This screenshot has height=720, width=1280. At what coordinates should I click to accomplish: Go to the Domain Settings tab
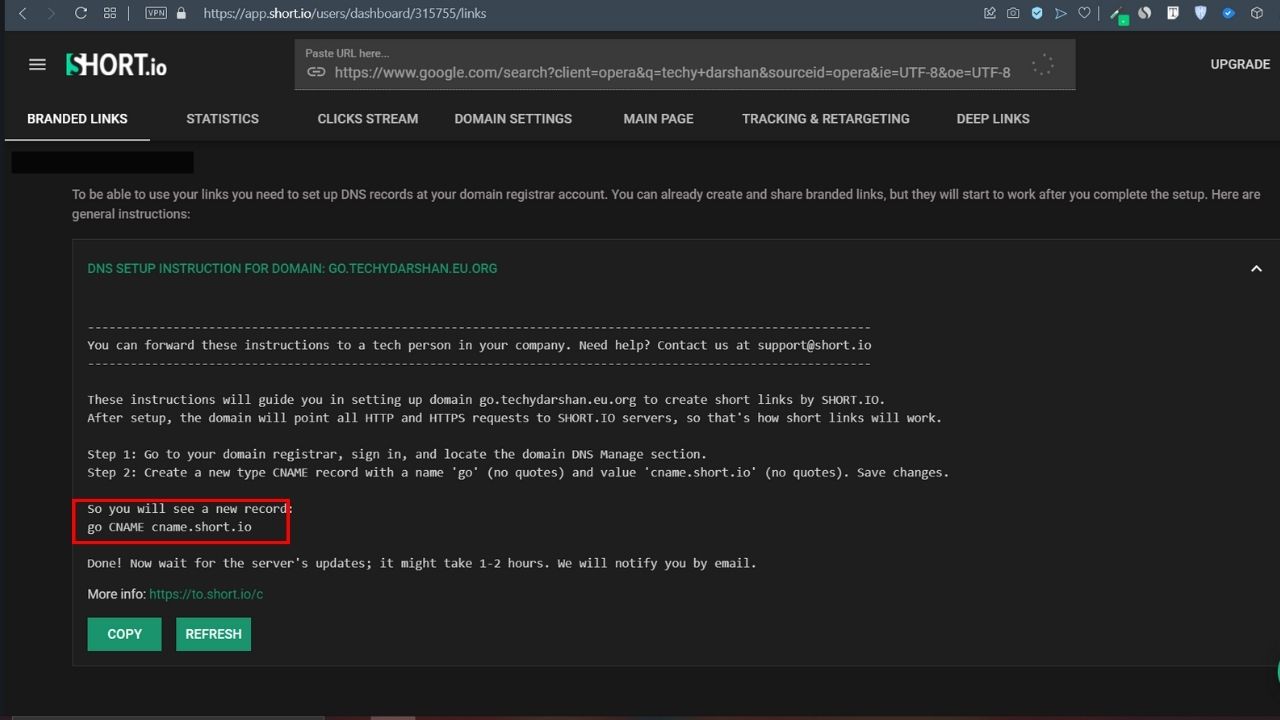(x=513, y=118)
